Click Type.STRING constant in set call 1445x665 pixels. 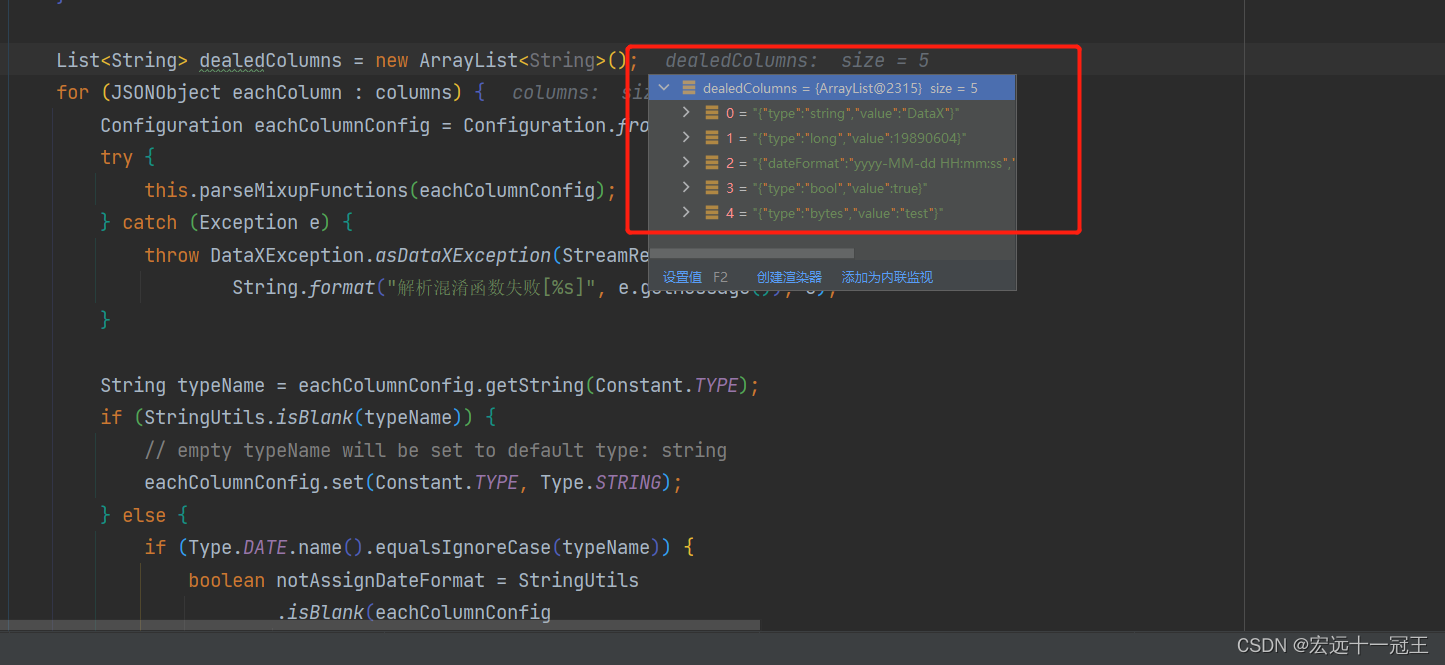[x=601, y=482]
